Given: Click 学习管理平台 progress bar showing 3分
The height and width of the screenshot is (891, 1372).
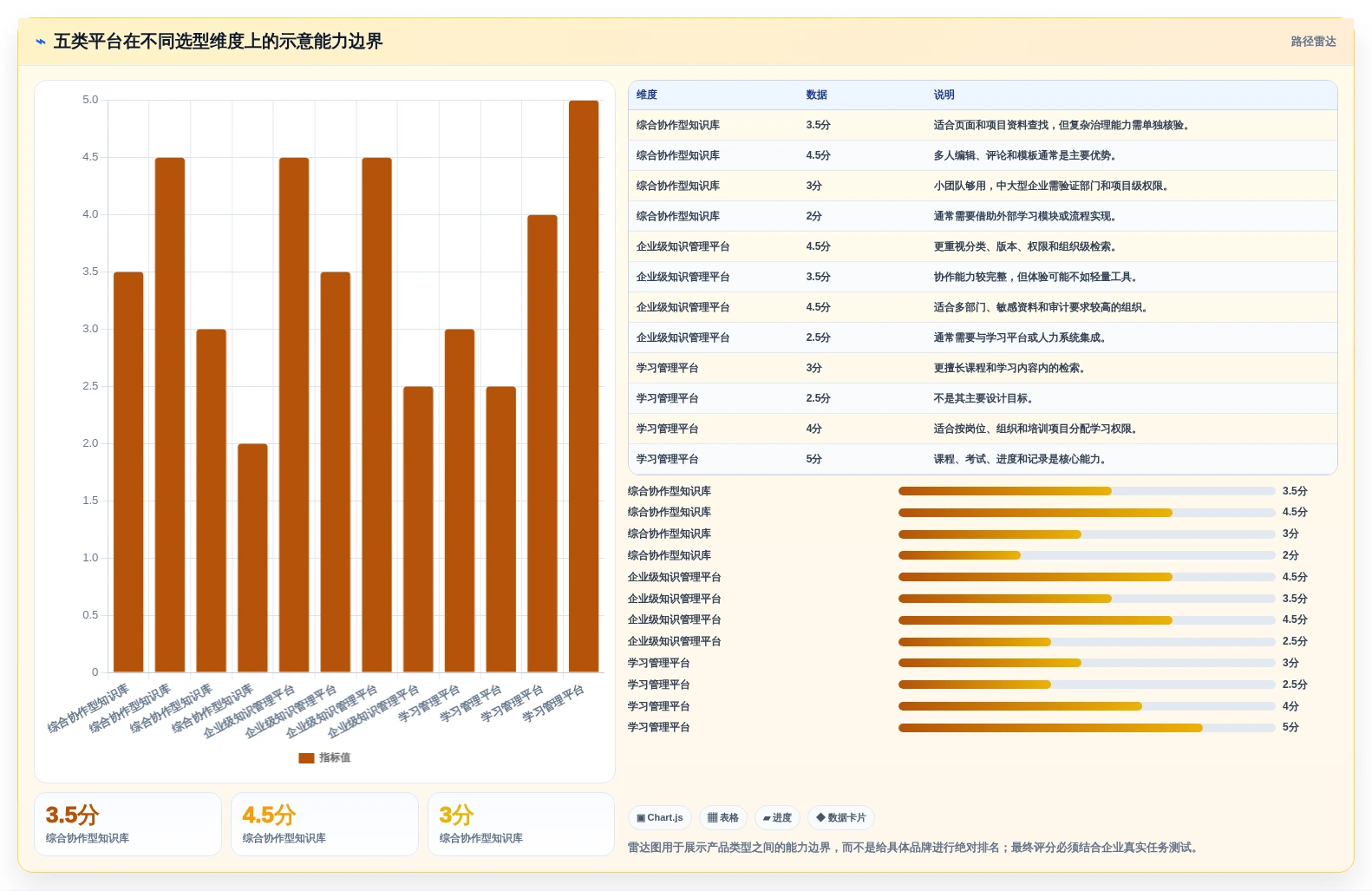Looking at the screenshot, I should click(x=1087, y=663).
